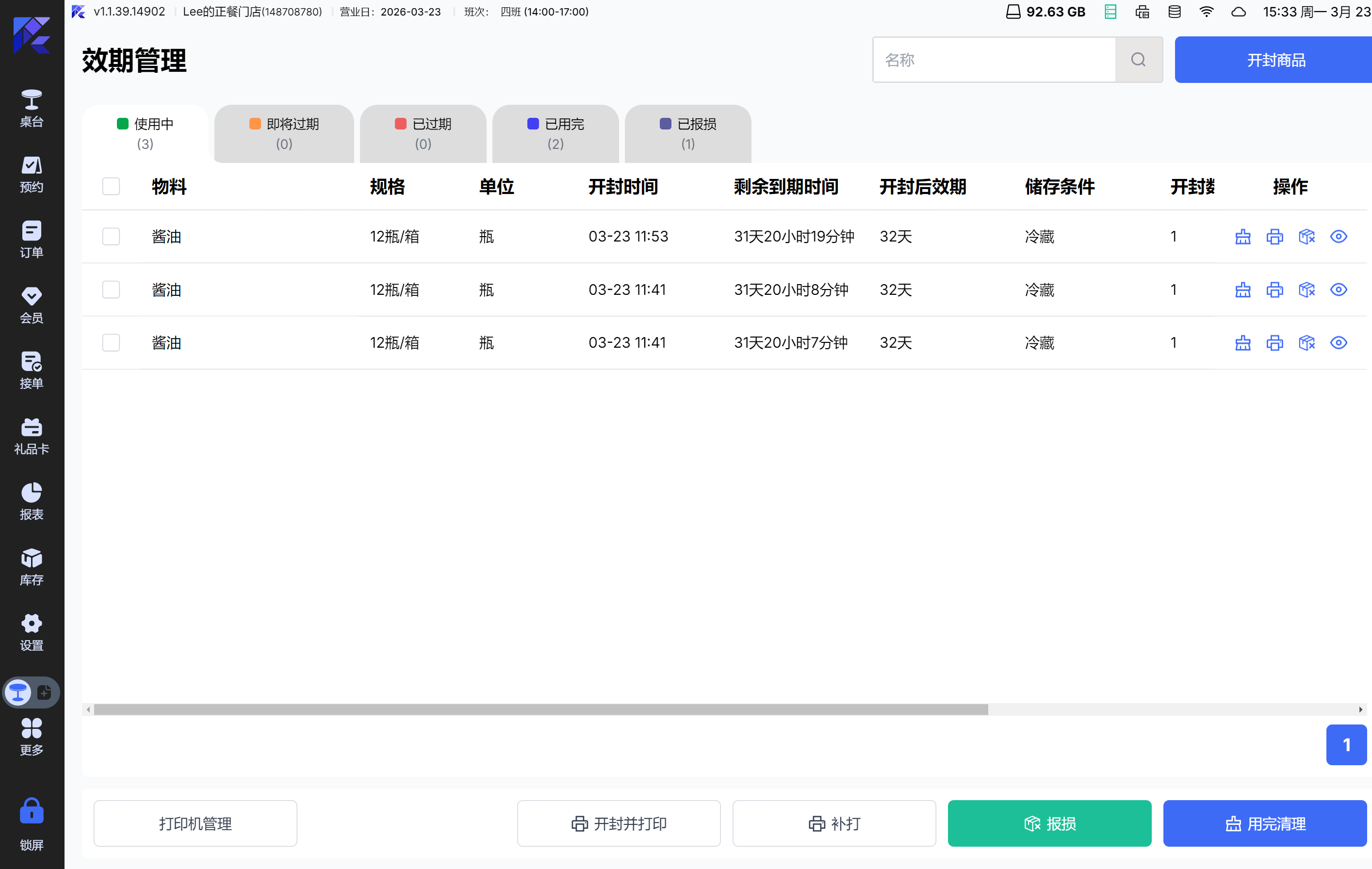The image size is (1372, 869).
Task: Click eye view icon on first 酱油 row
Action: click(1339, 236)
